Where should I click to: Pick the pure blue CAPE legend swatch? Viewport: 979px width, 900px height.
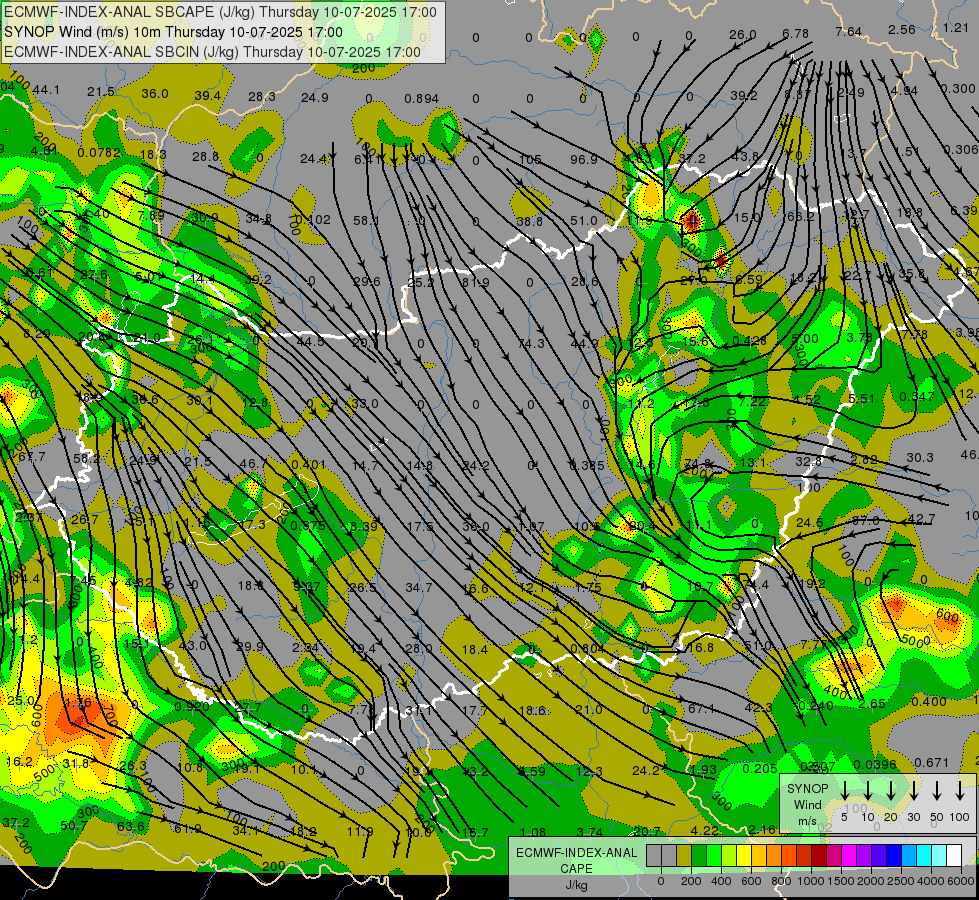[x=895, y=856]
